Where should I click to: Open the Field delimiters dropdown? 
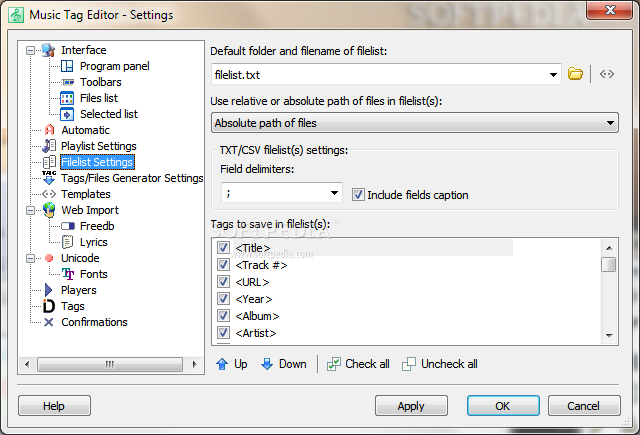[334, 193]
